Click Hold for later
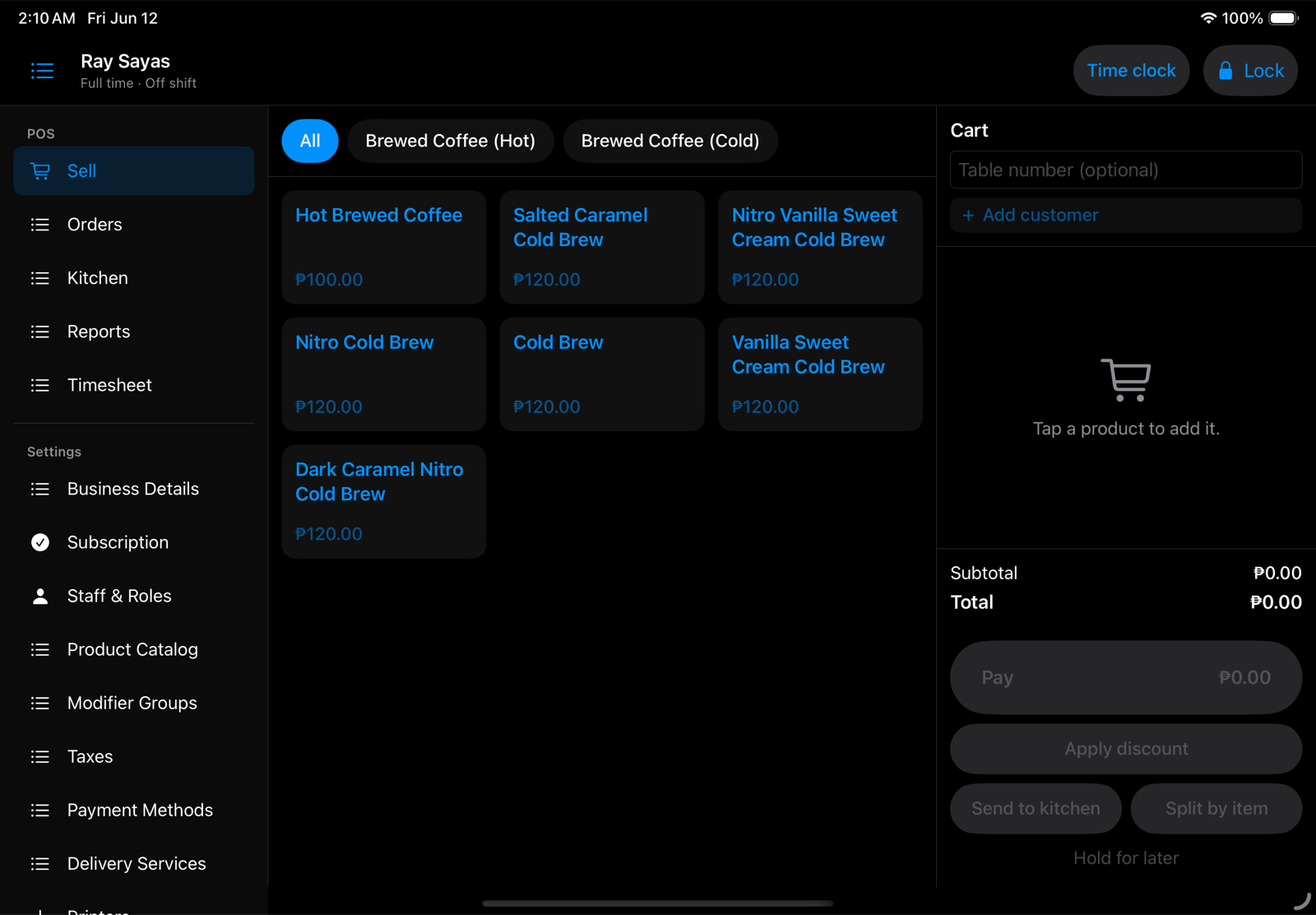 (1126, 858)
